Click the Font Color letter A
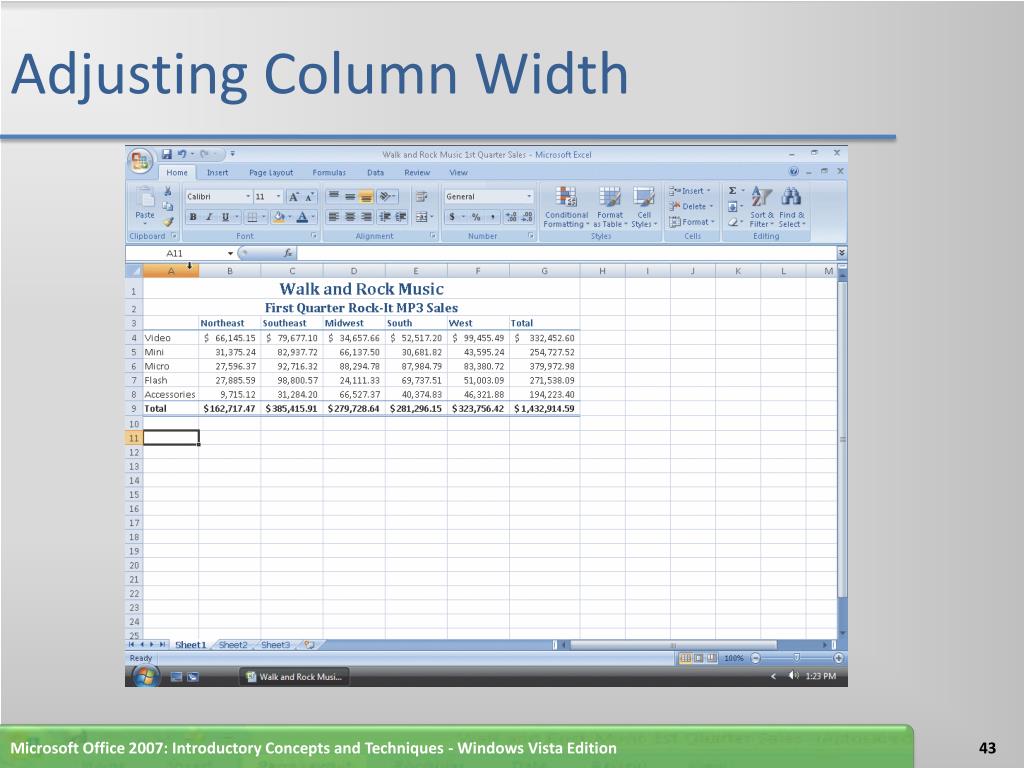1024x768 pixels. (x=302, y=217)
